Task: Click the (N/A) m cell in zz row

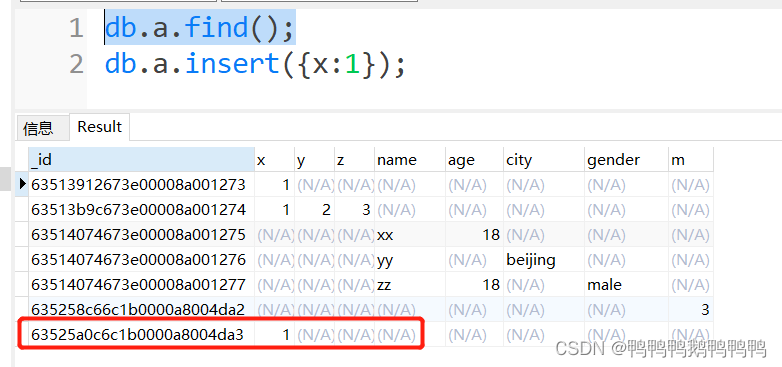Action: [691, 285]
